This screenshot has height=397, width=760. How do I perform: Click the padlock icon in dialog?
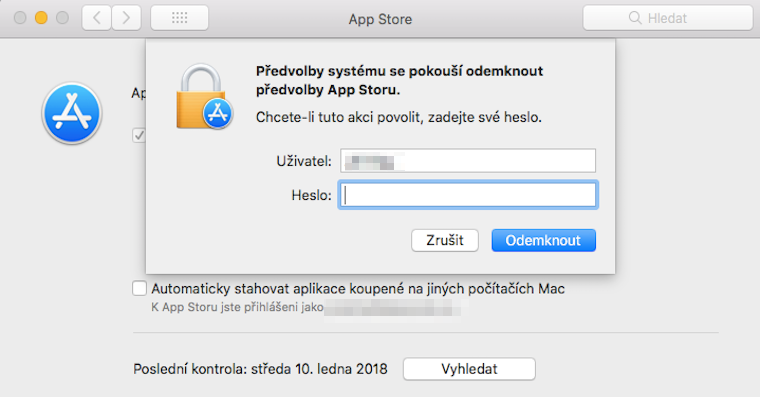(x=201, y=96)
